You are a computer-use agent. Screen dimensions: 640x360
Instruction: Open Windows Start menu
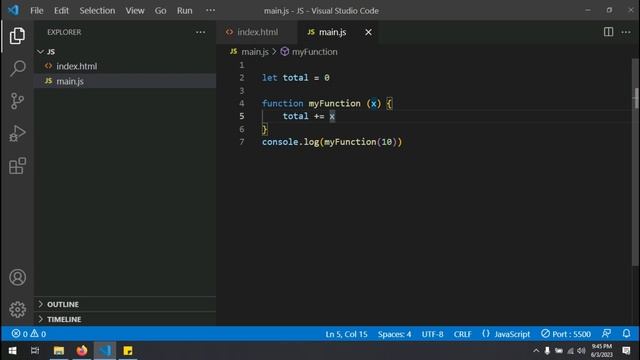12,351
